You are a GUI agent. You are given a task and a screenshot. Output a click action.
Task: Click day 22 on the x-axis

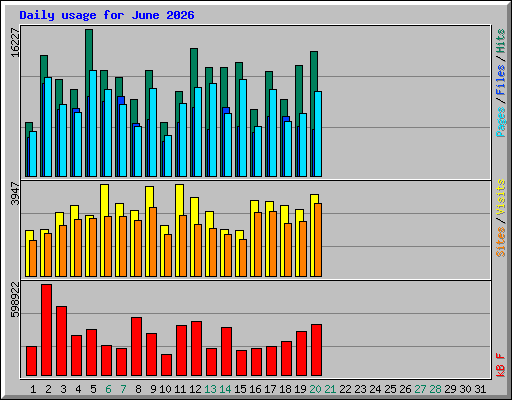tap(345, 389)
